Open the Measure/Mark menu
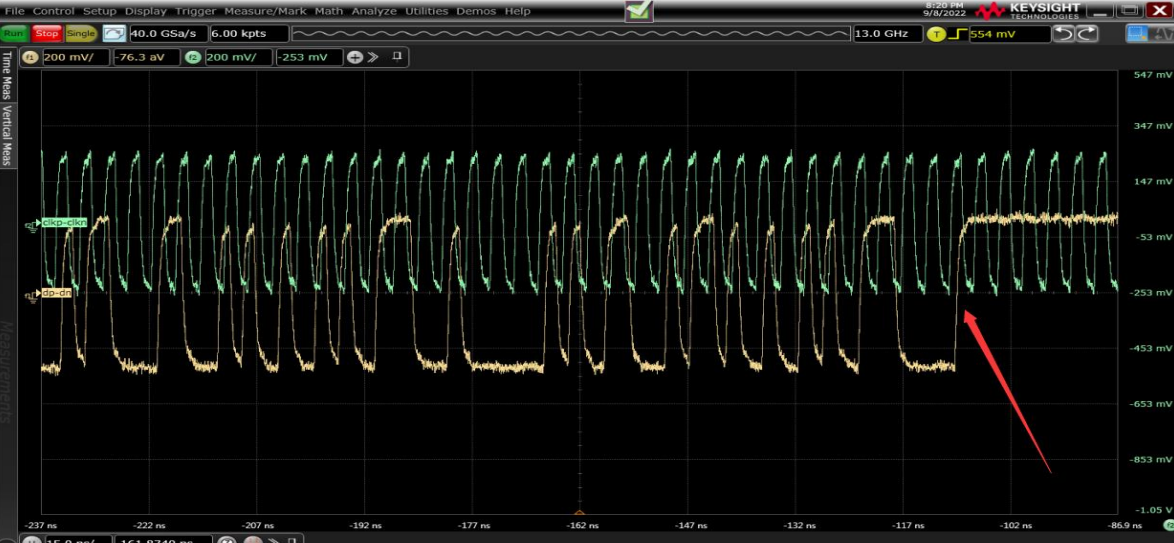This screenshot has width=1174, height=543. [266, 11]
